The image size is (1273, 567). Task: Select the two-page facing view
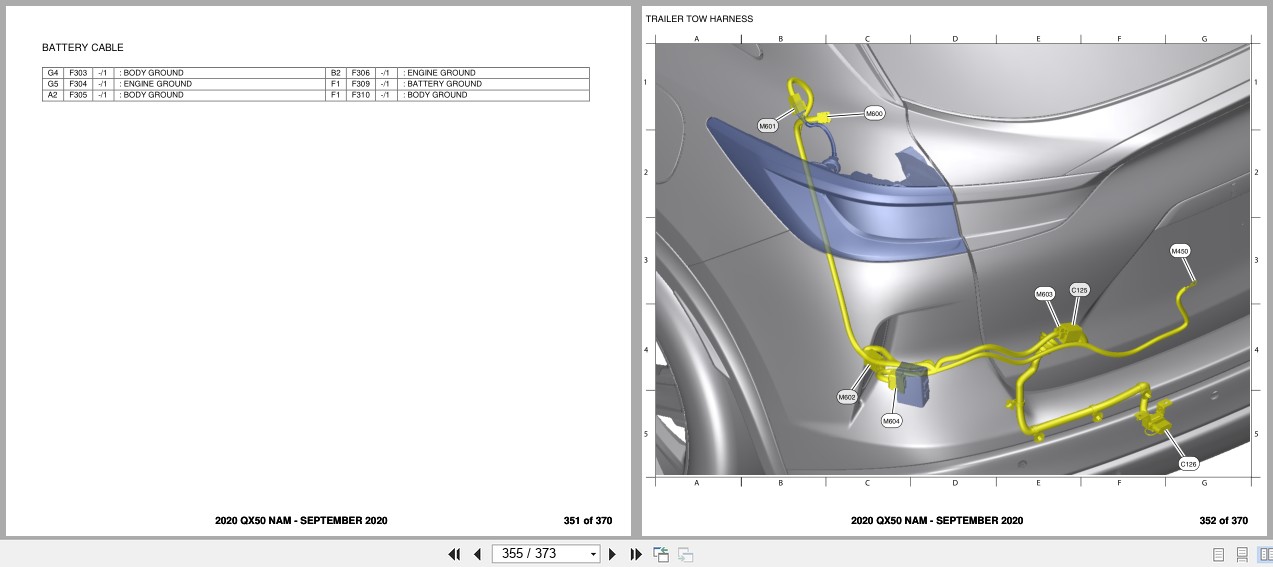(x=1265, y=554)
